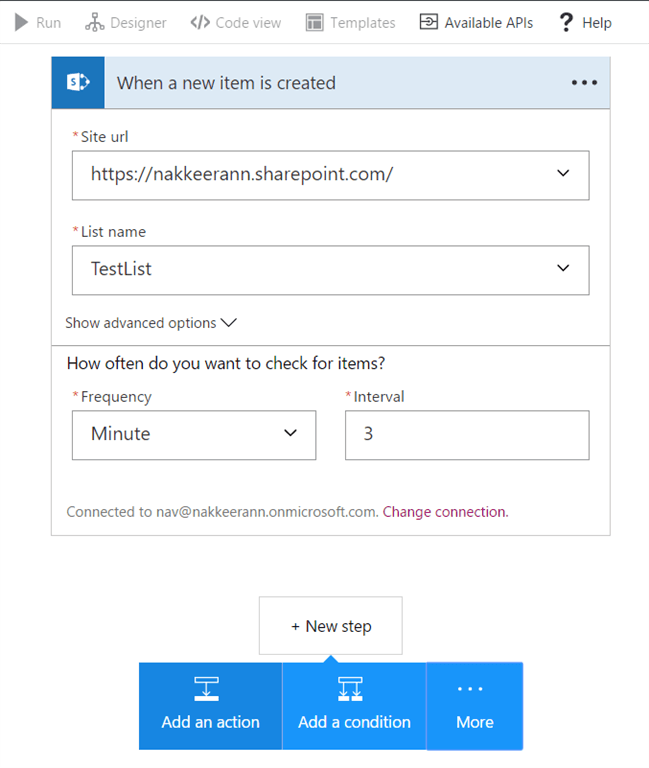The image size is (649, 768).
Task: Open the Templates icon
Action: pyautogui.click(x=315, y=22)
